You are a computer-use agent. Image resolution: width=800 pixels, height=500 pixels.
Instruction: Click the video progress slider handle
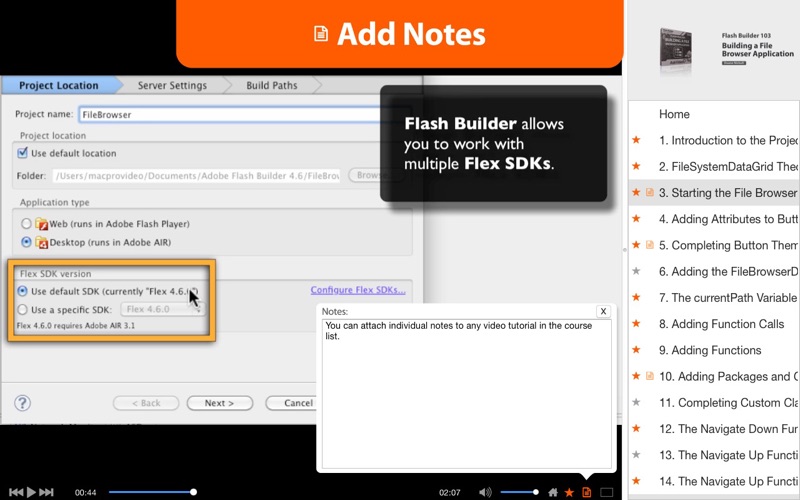click(193, 492)
